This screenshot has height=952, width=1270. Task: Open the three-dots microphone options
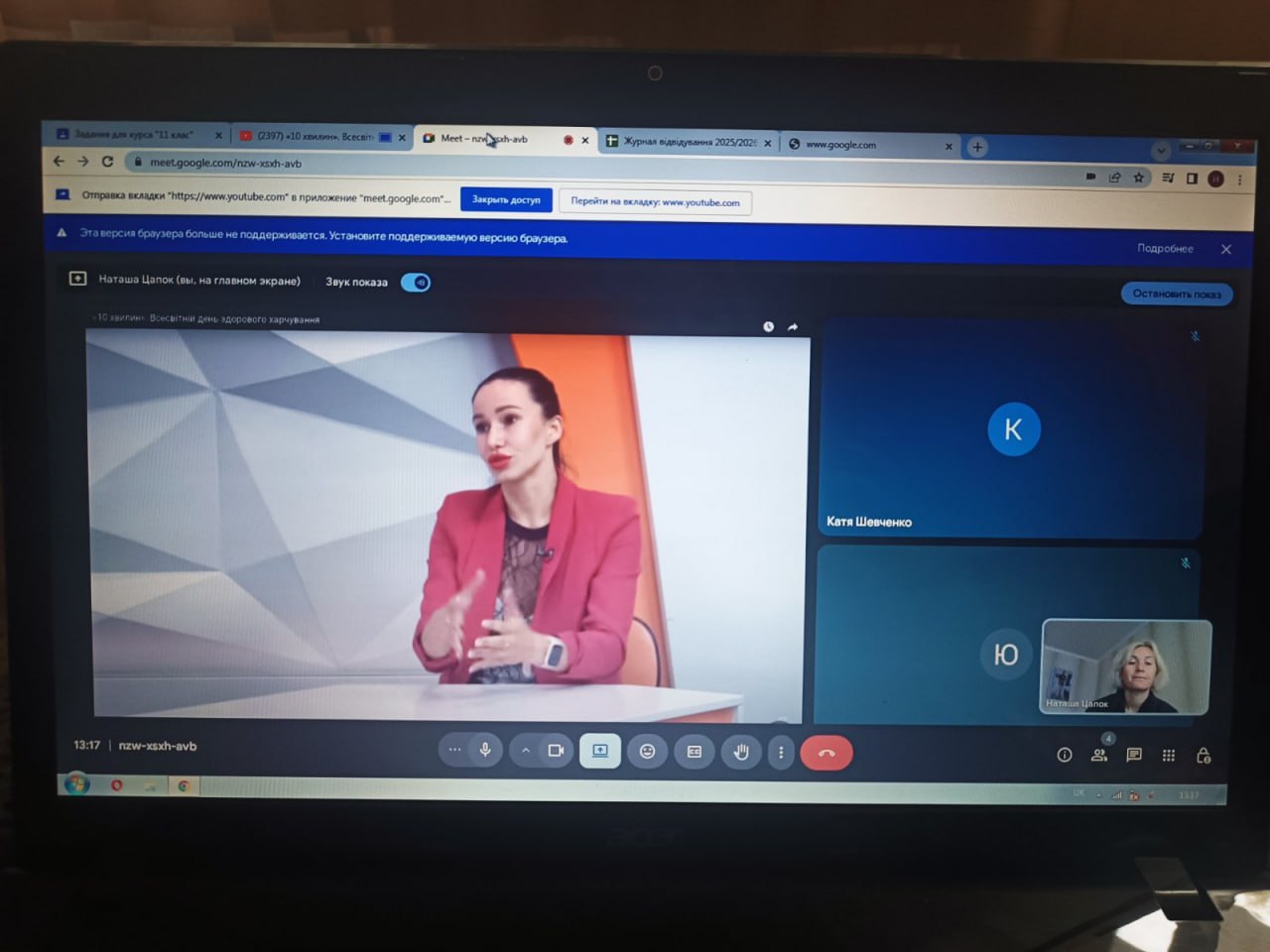coord(454,750)
